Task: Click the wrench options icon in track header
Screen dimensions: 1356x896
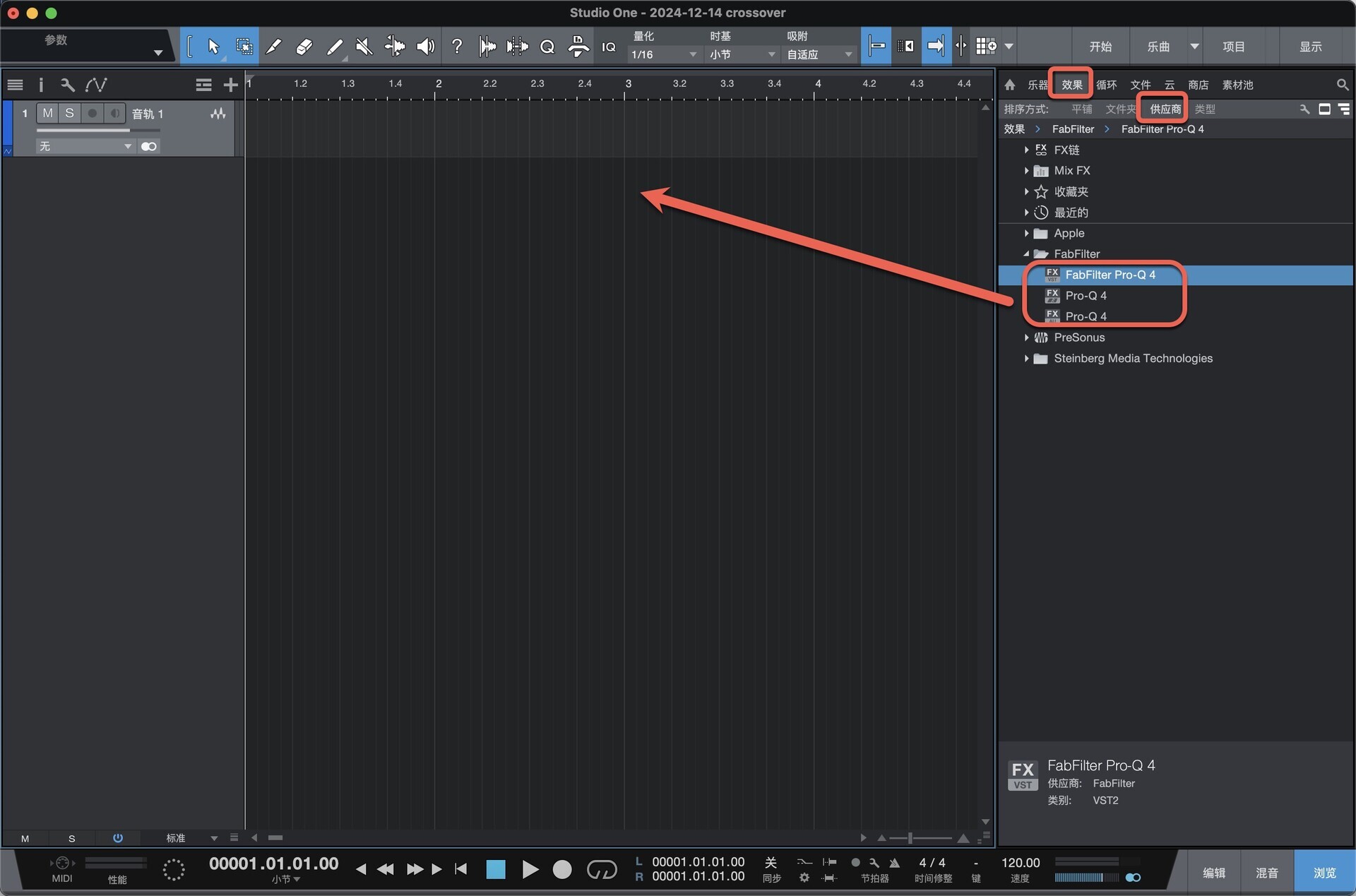Action: pyautogui.click(x=68, y=85)
